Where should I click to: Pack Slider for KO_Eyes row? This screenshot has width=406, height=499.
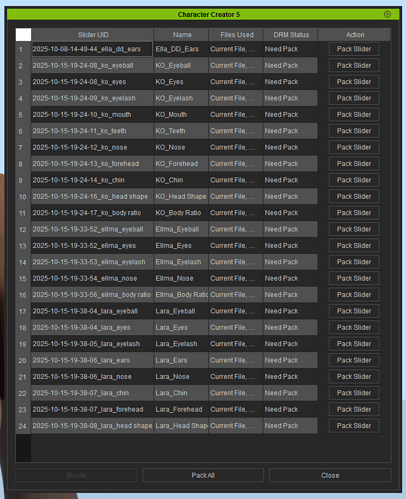[354, 82]
